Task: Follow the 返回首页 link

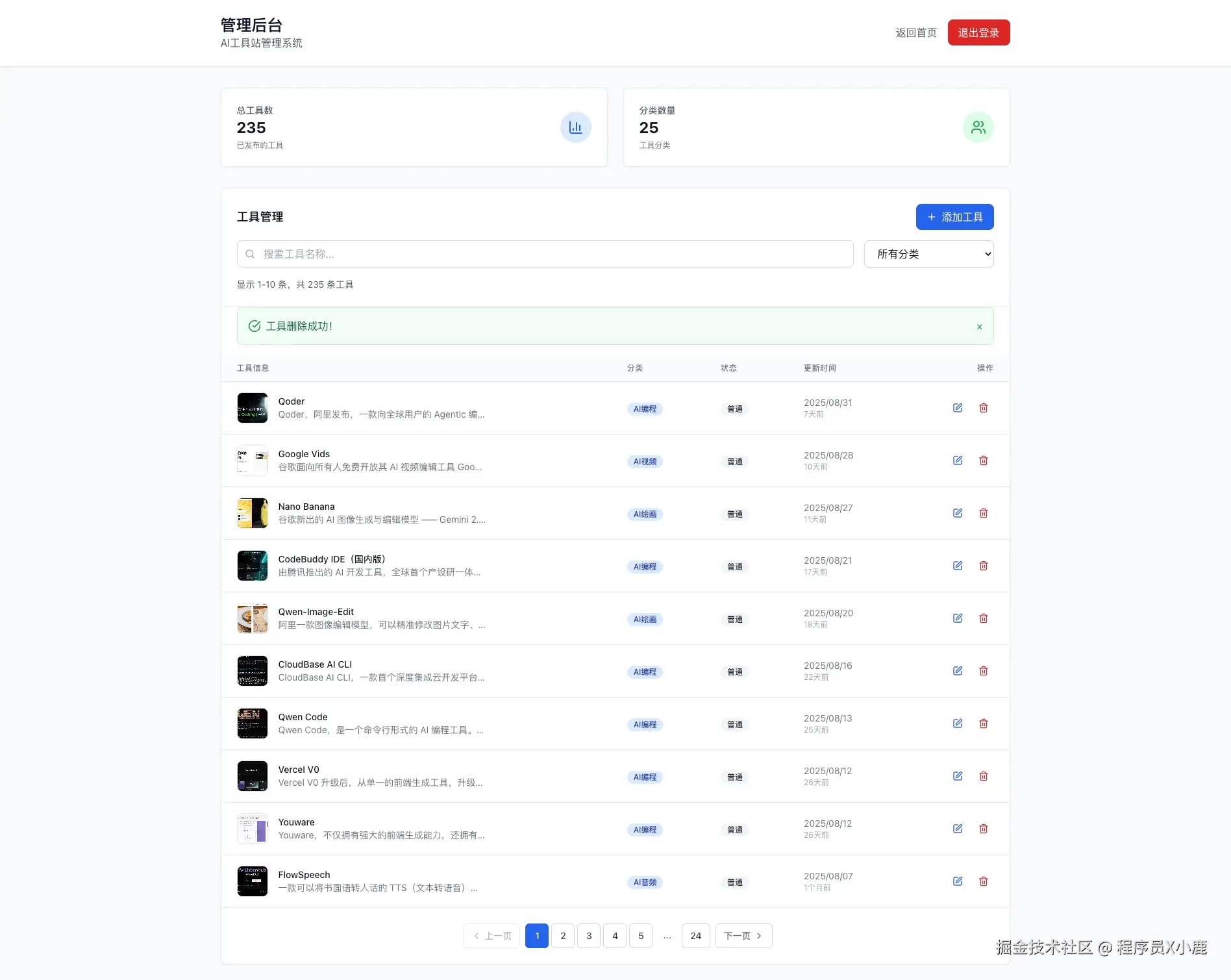Action: 916,32
